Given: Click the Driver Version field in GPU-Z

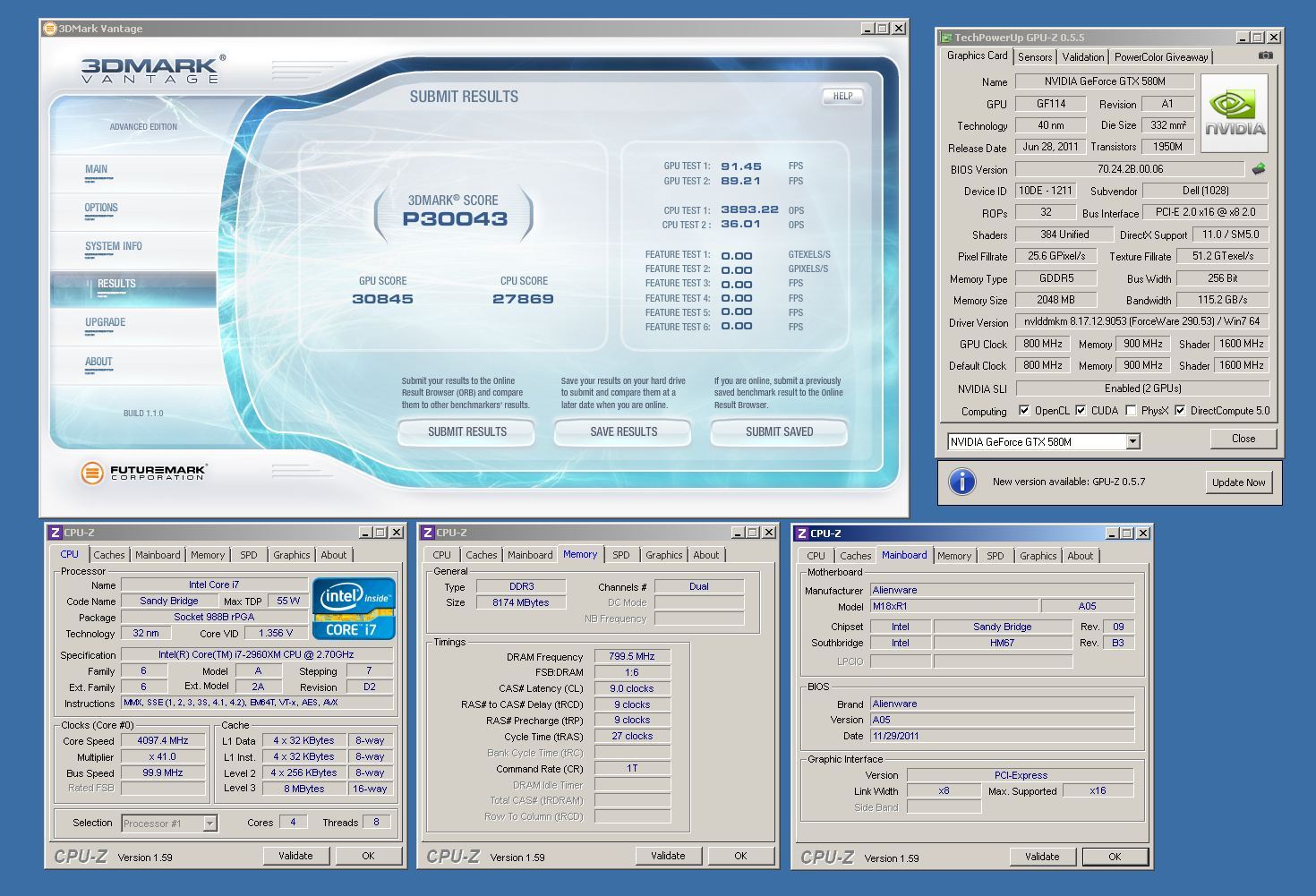Looking at the screenshot, I should [x=1143, y=321].
